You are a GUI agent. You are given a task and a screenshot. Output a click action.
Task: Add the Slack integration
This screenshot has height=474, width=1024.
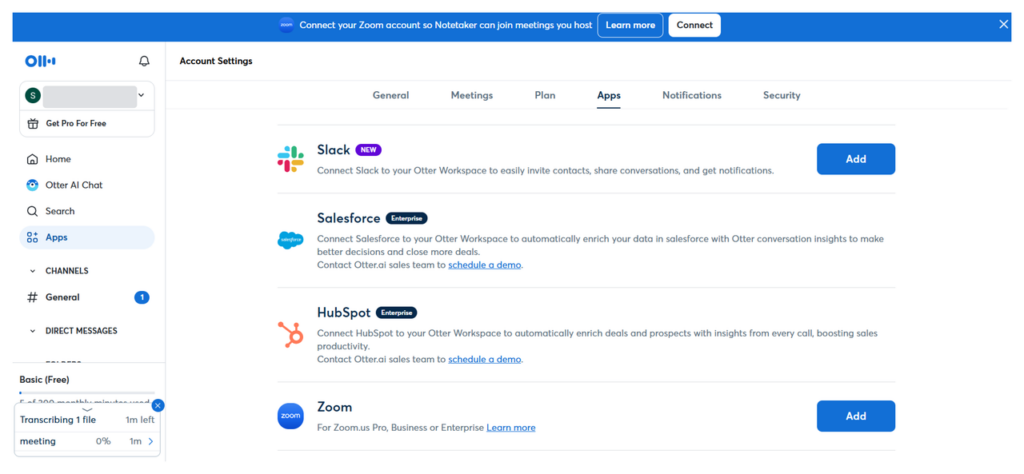pos(856,159)
